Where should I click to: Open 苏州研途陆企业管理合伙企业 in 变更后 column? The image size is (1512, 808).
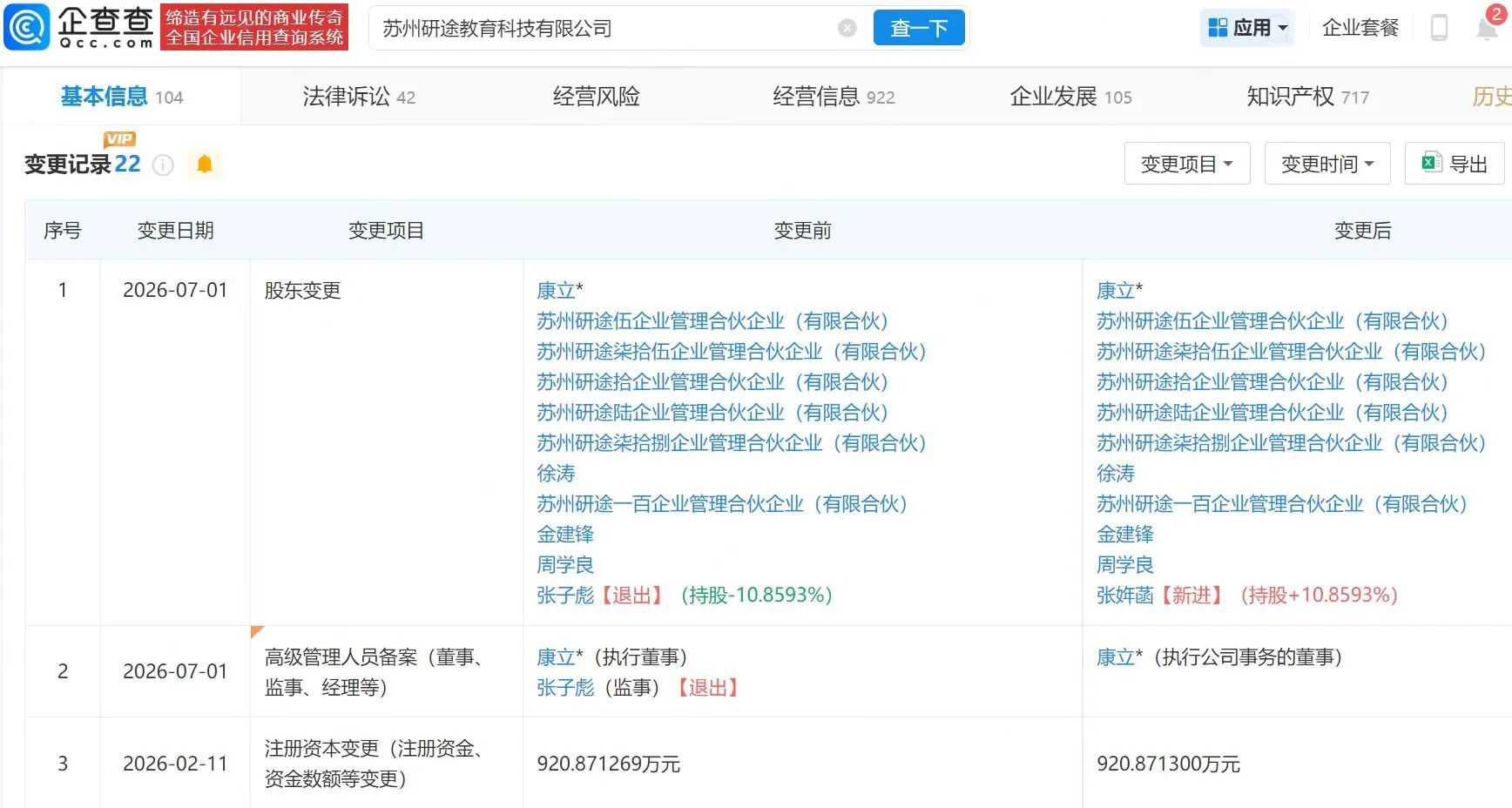tap(1272, 413)
